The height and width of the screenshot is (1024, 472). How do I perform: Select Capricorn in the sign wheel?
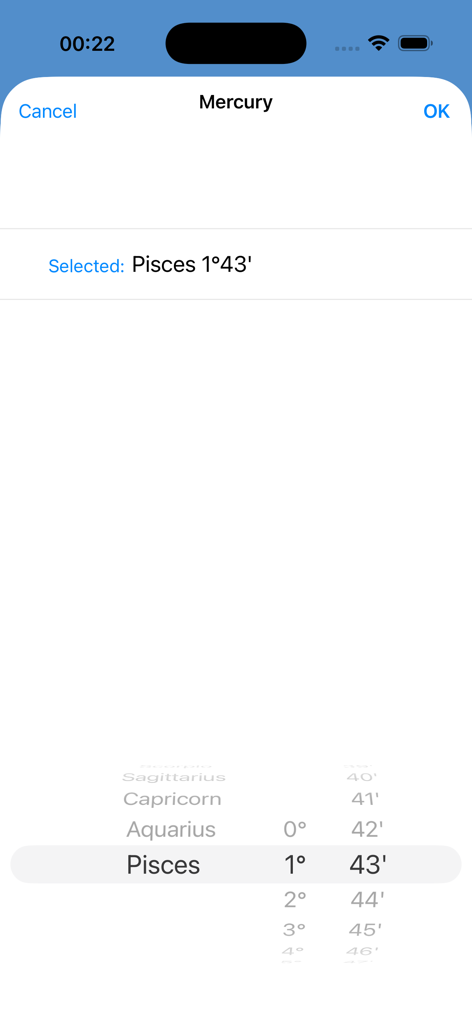pos(172,799)
